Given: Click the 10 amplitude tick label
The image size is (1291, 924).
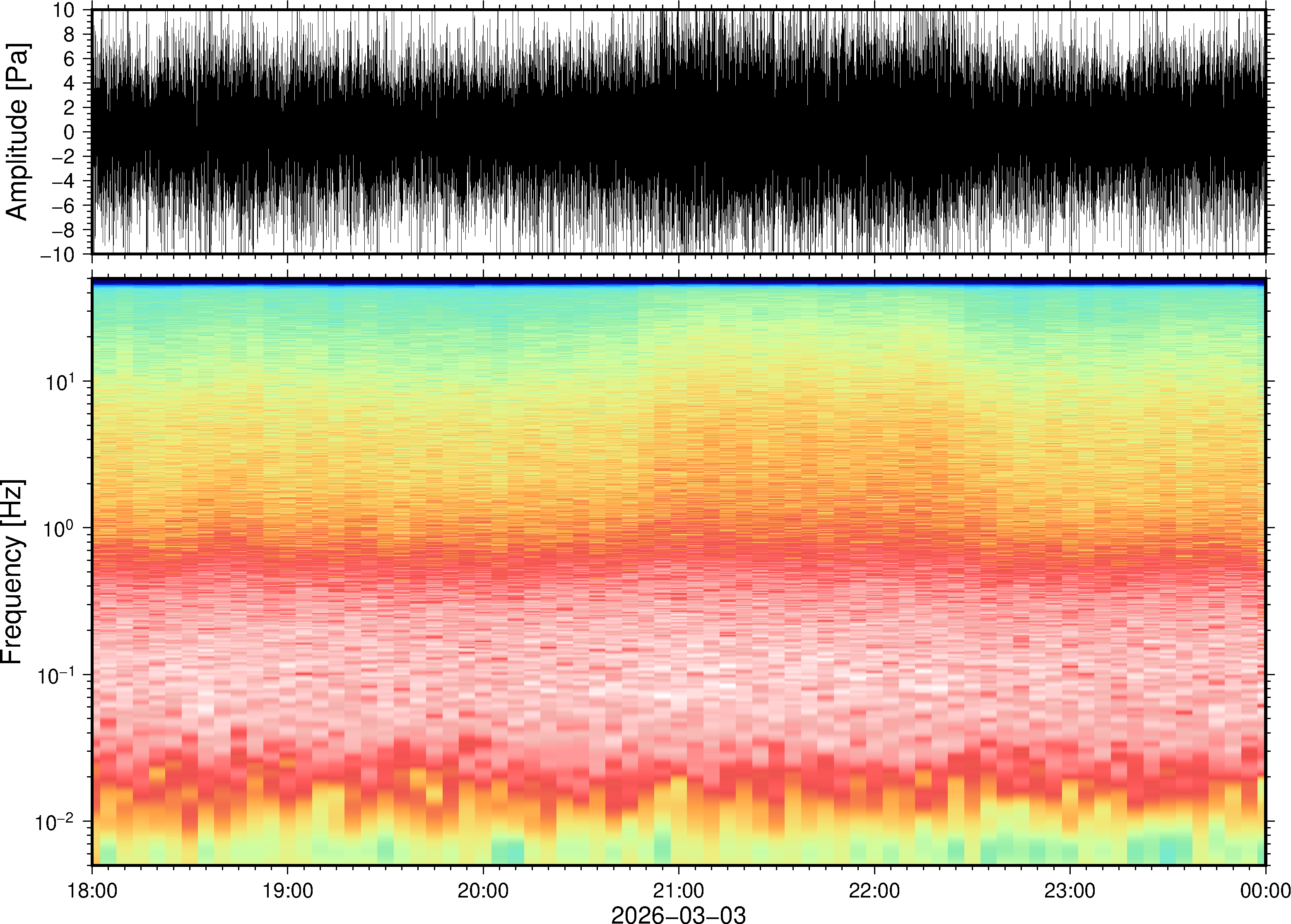Looking at the screenshot, I should pos(64,10).
